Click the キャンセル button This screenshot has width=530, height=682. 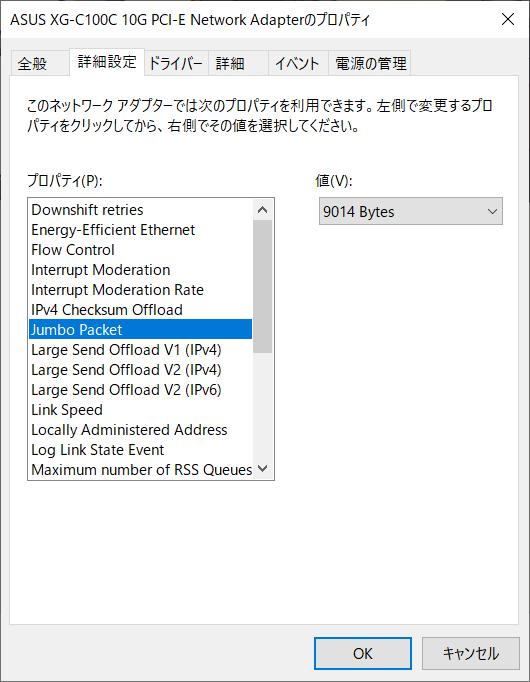470,653
